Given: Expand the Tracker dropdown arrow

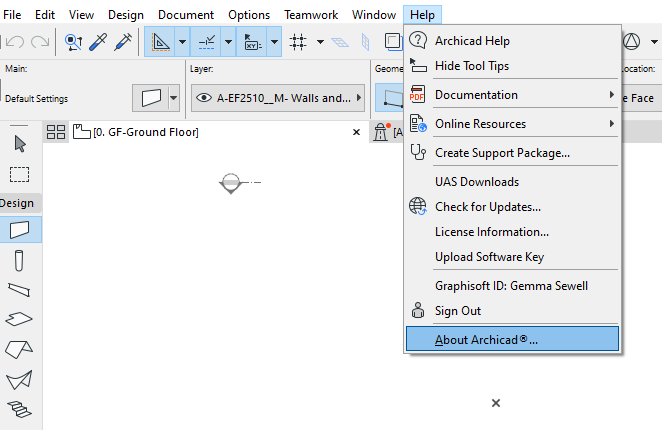Looking at the screenshot, I should 274,42.
